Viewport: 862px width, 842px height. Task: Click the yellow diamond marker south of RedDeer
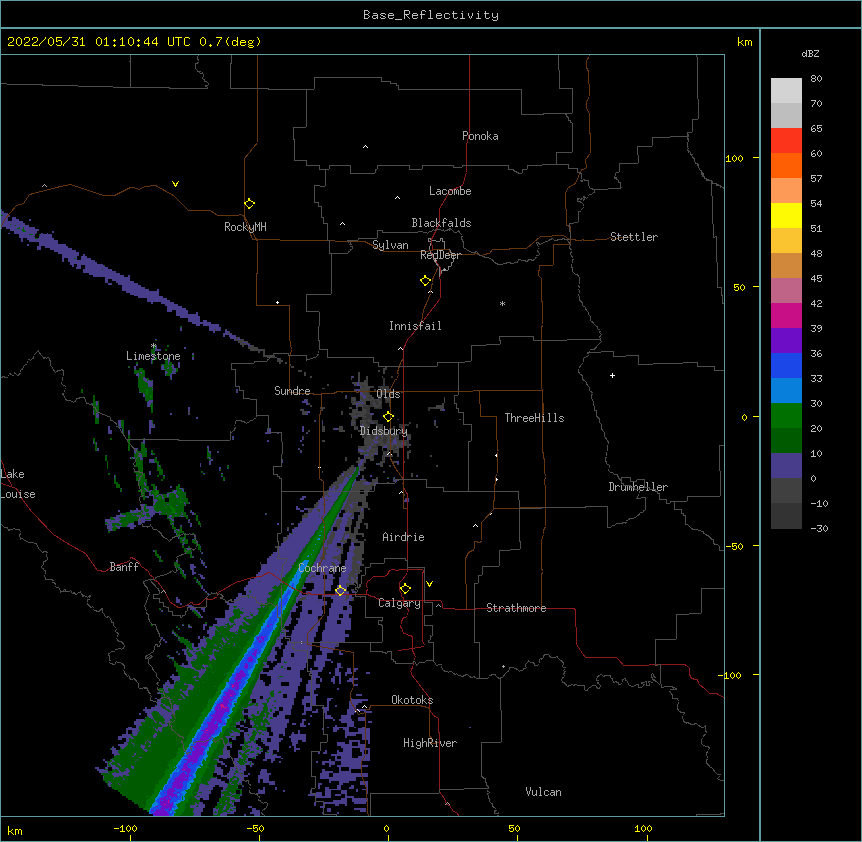tap(425, 280)
